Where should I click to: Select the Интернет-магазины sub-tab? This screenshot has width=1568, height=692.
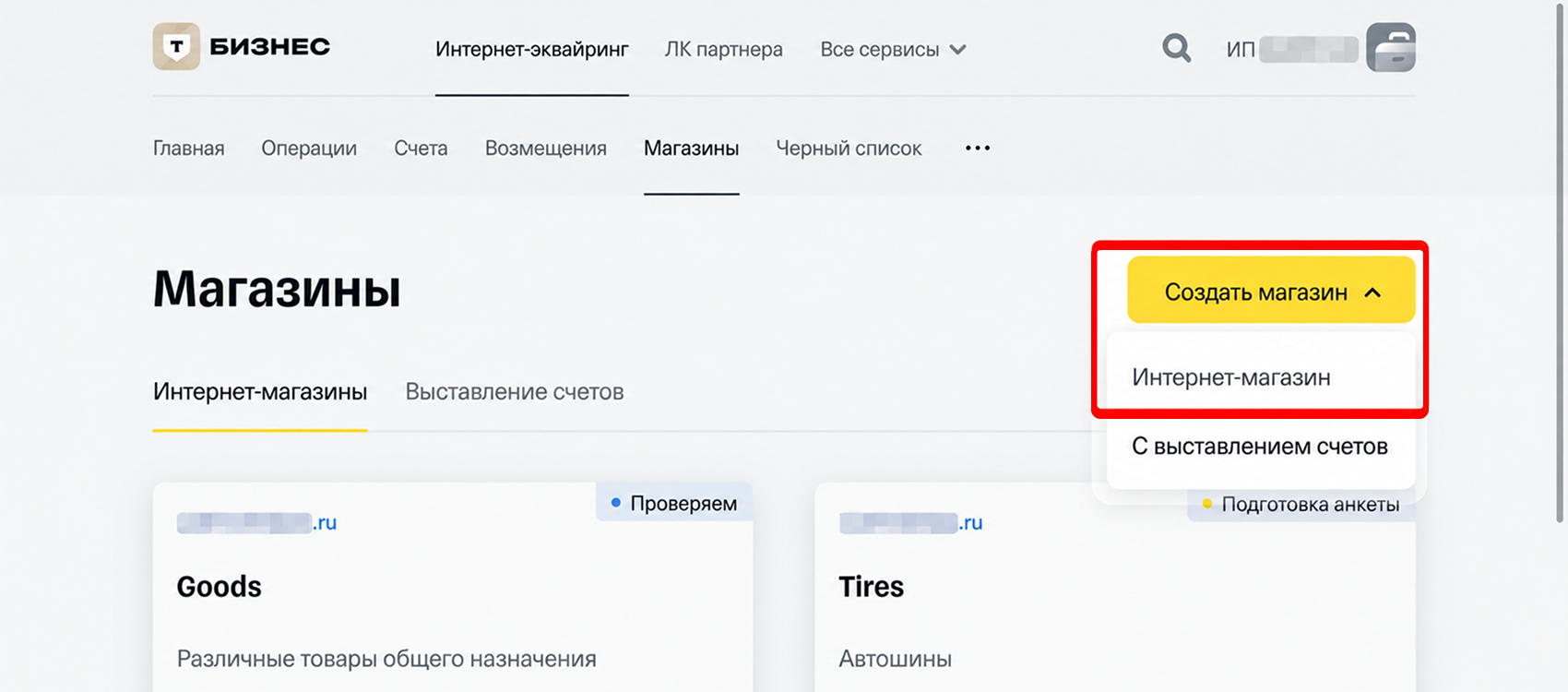pos(260,392)
